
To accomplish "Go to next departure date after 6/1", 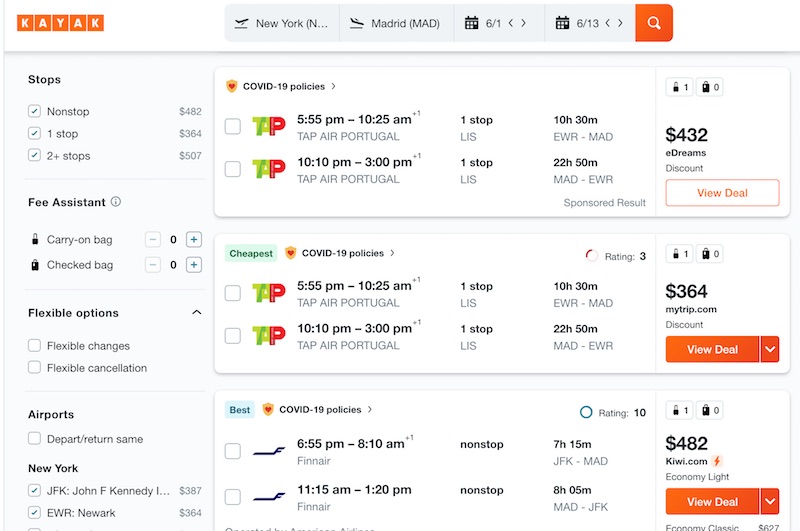I will 523,23.
